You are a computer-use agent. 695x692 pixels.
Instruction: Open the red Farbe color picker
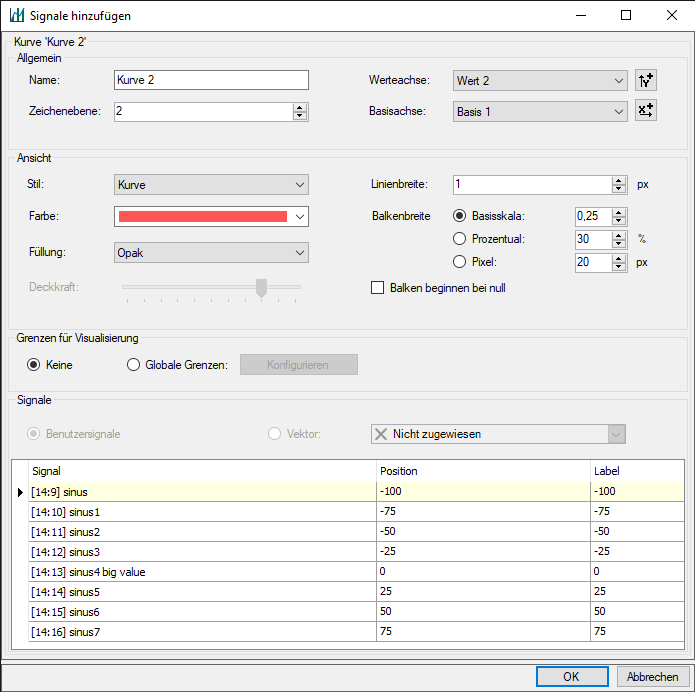coord(211,216)
